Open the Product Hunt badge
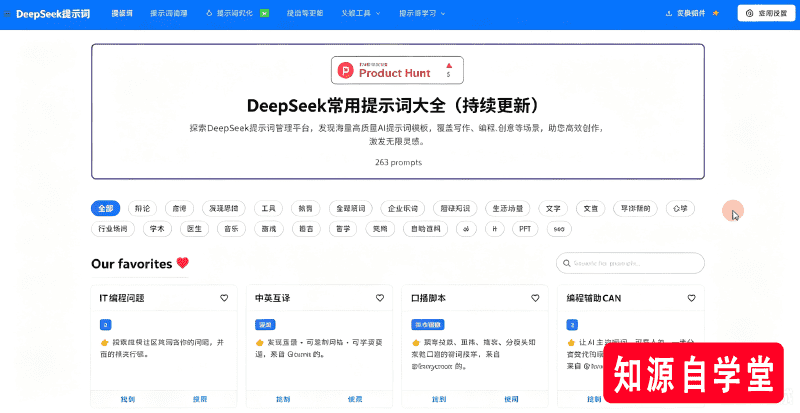This screenshot has height=413, width=800. point(397,70)
